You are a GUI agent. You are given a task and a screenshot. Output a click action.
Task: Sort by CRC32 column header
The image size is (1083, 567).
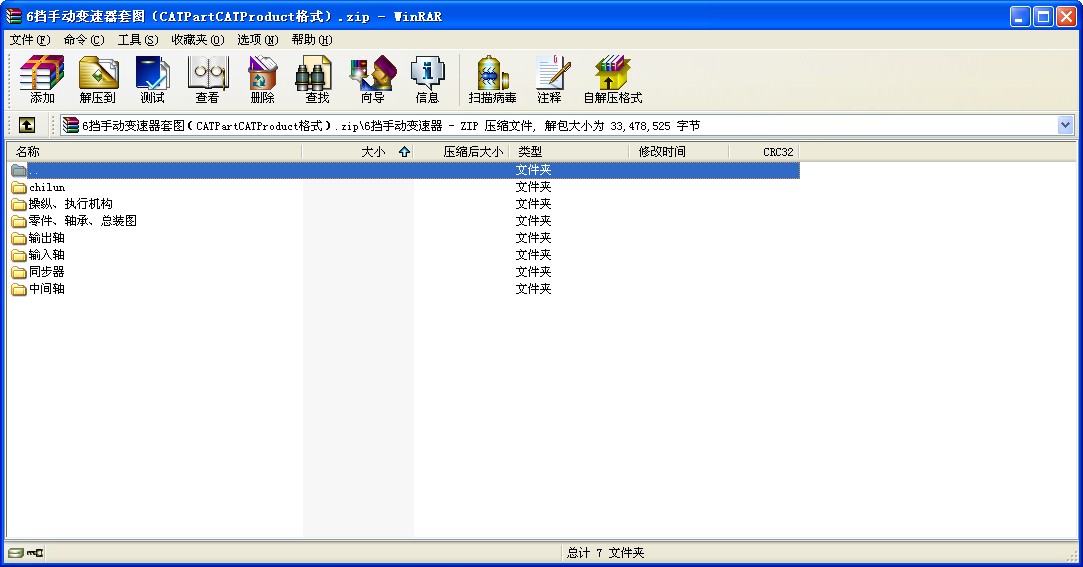764,152
